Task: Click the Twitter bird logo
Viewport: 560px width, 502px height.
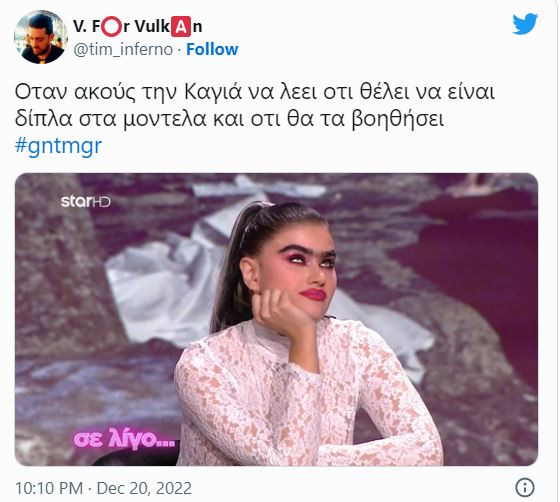Action: click(525, 24)
